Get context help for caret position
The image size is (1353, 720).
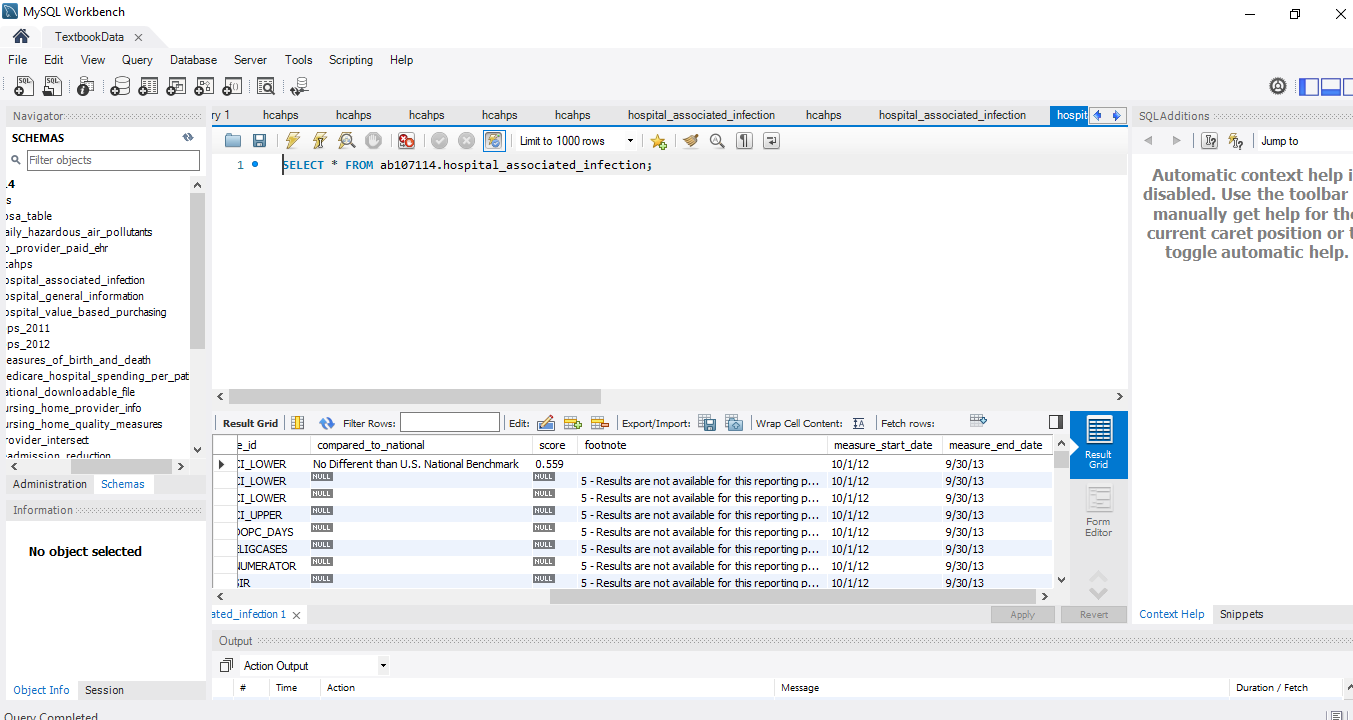tap(1210, 141)
